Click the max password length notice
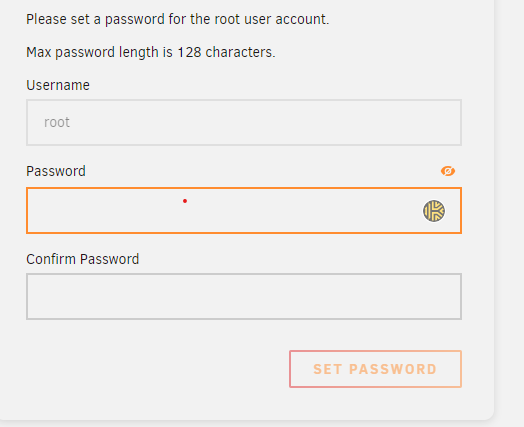This screenshot has height=427, width=524. [151, 52]
